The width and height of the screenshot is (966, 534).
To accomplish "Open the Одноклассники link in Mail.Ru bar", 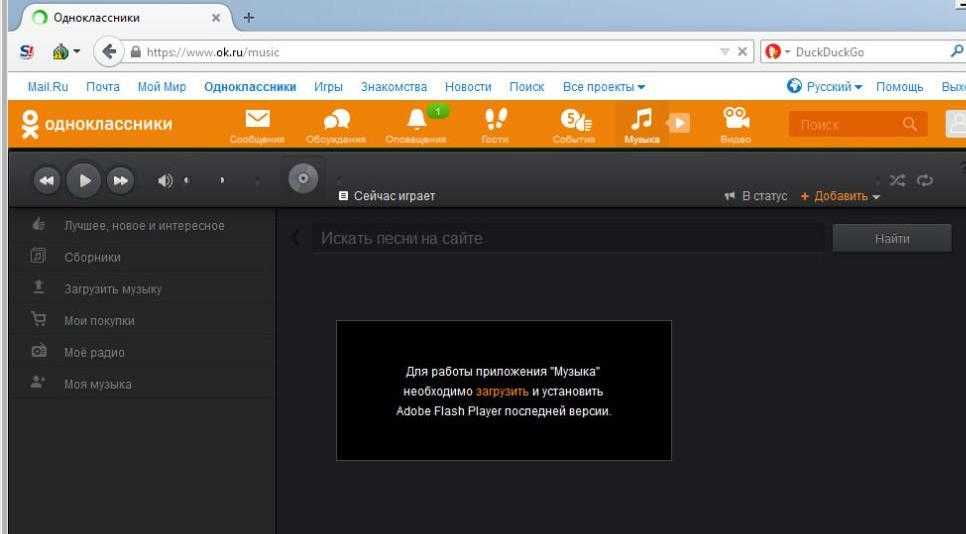I will 250,87.
